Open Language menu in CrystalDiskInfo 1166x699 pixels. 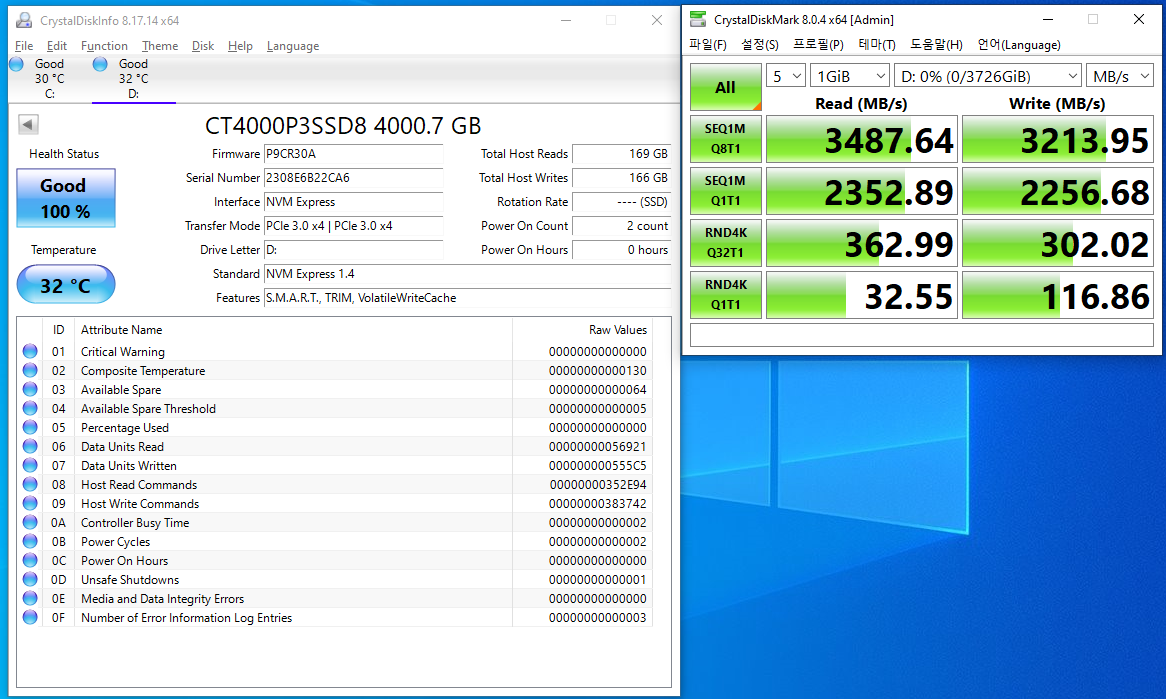click(x=293, y=46)
